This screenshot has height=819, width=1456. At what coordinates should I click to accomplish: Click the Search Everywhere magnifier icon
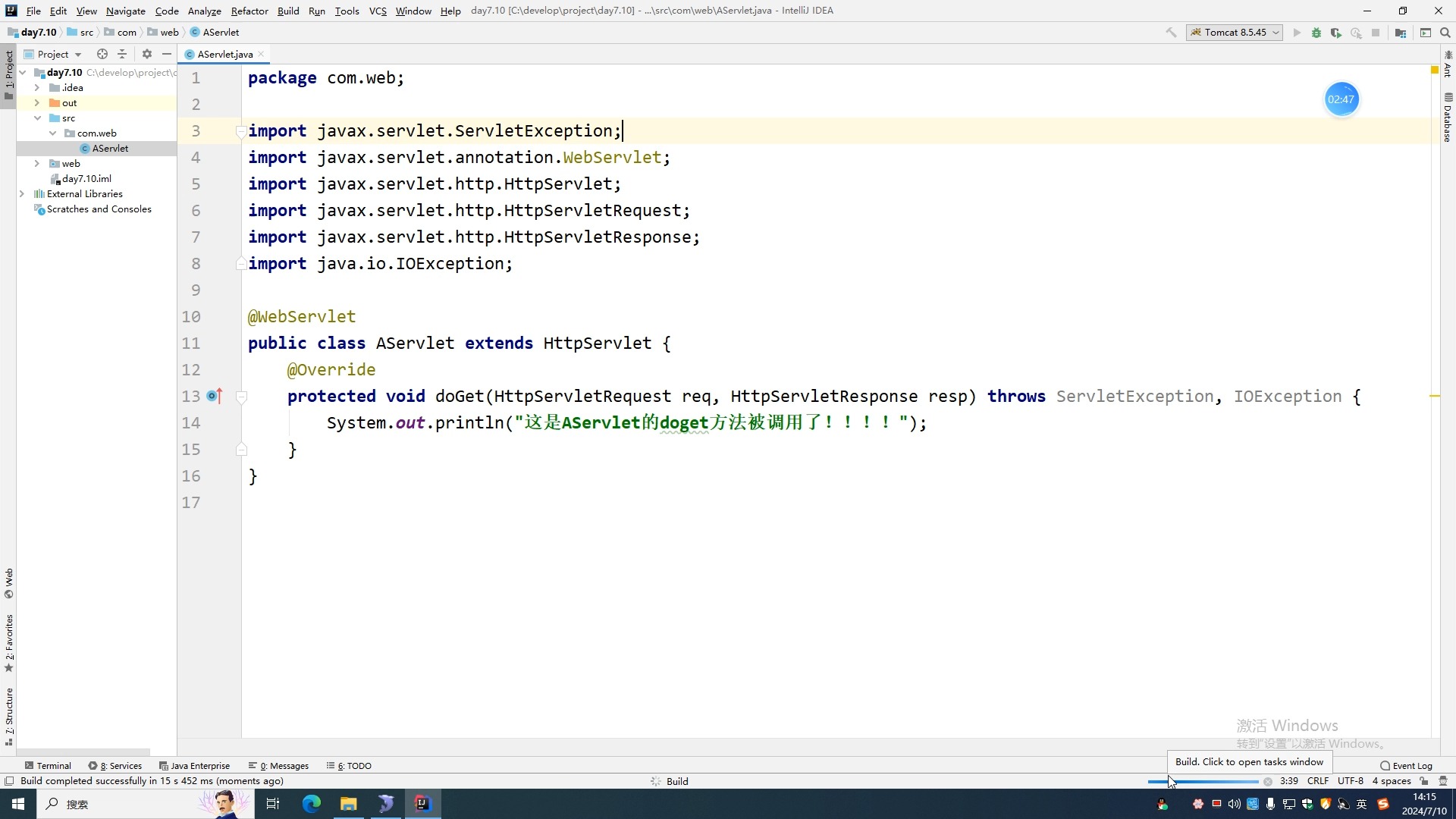click(1446, 32)
